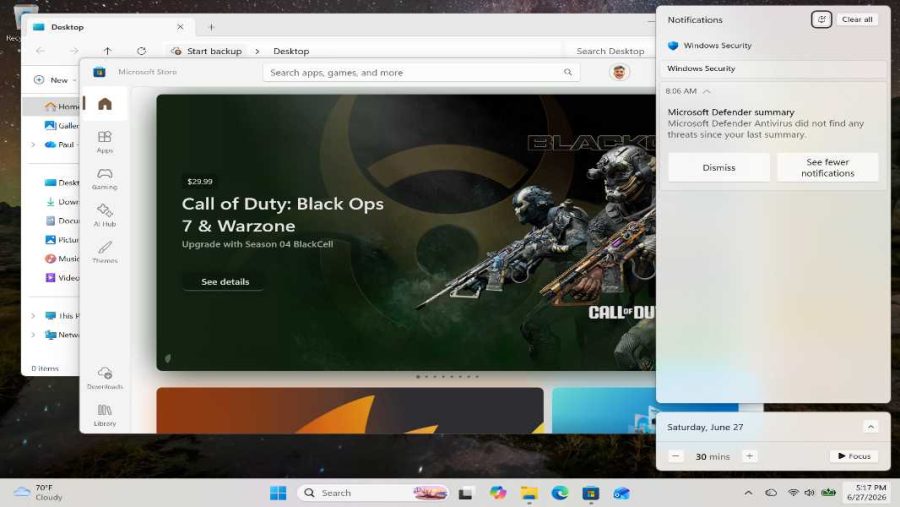Click the File Explorer Back arrow
900x507 pixels.
40,51
